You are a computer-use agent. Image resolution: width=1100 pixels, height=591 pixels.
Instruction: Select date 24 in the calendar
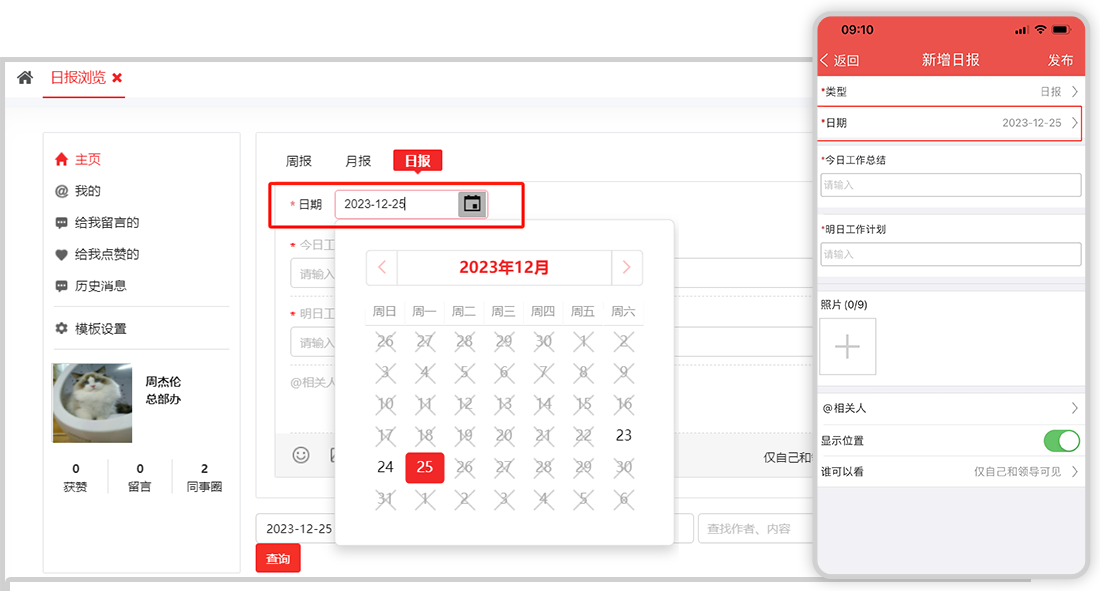(x=385, y=467)
